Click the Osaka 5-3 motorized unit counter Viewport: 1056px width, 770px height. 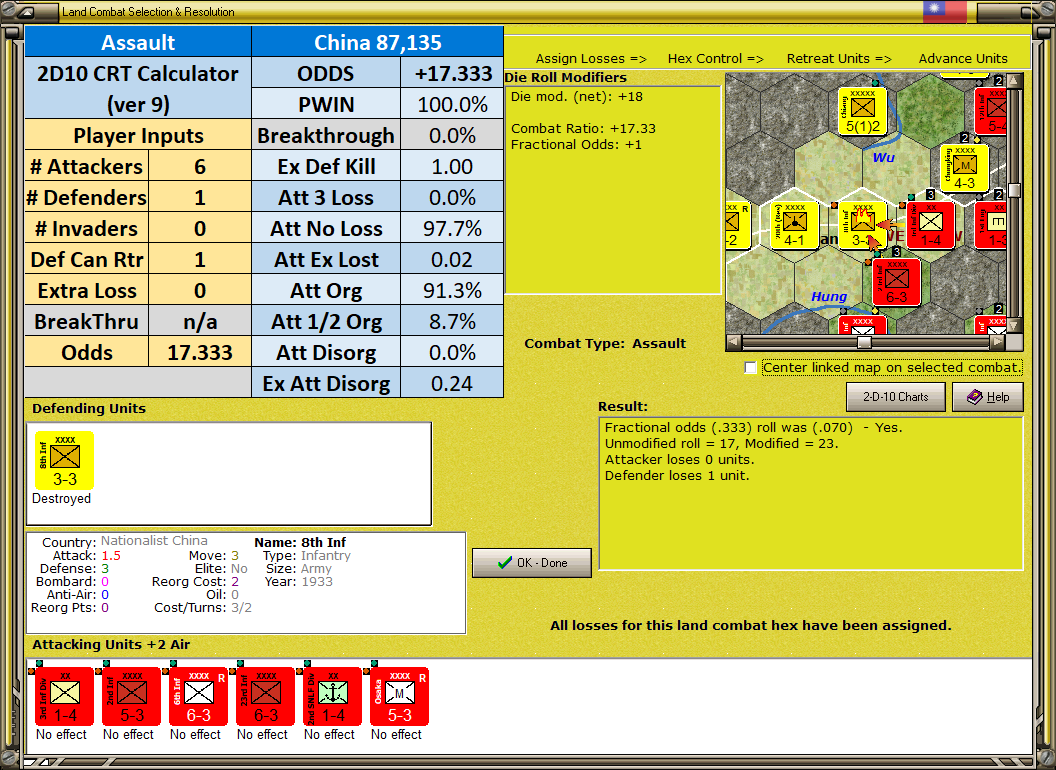tap(399, 697)
